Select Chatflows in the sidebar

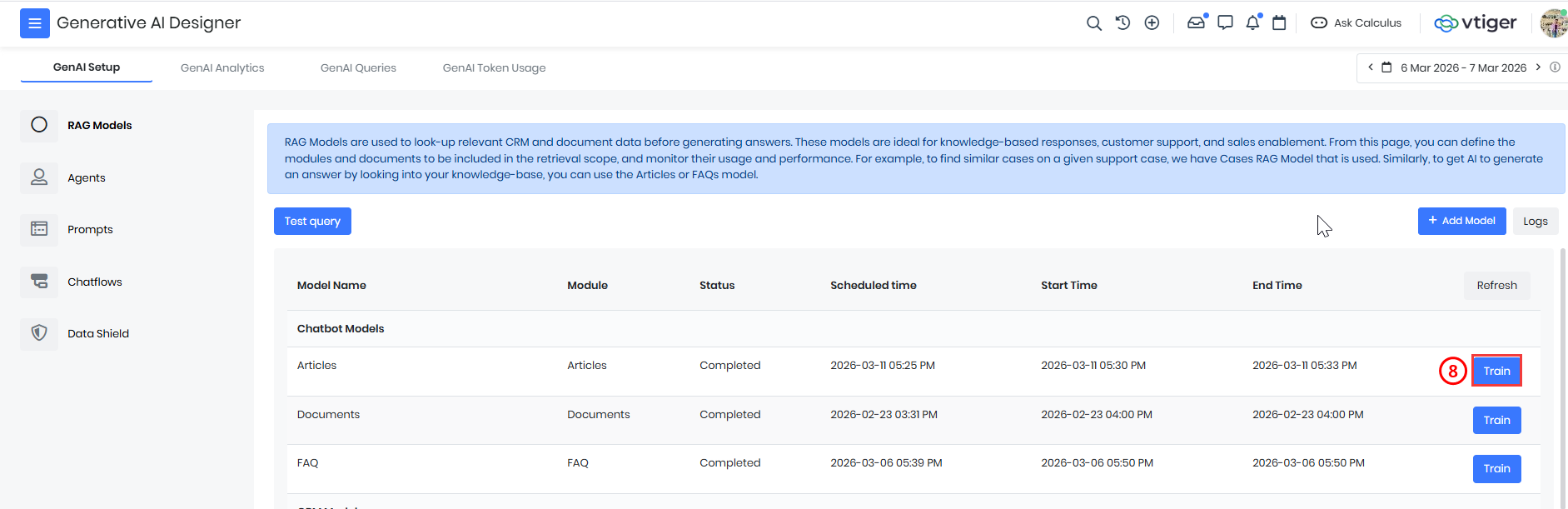pyautogui.click(x=94, y=282)
